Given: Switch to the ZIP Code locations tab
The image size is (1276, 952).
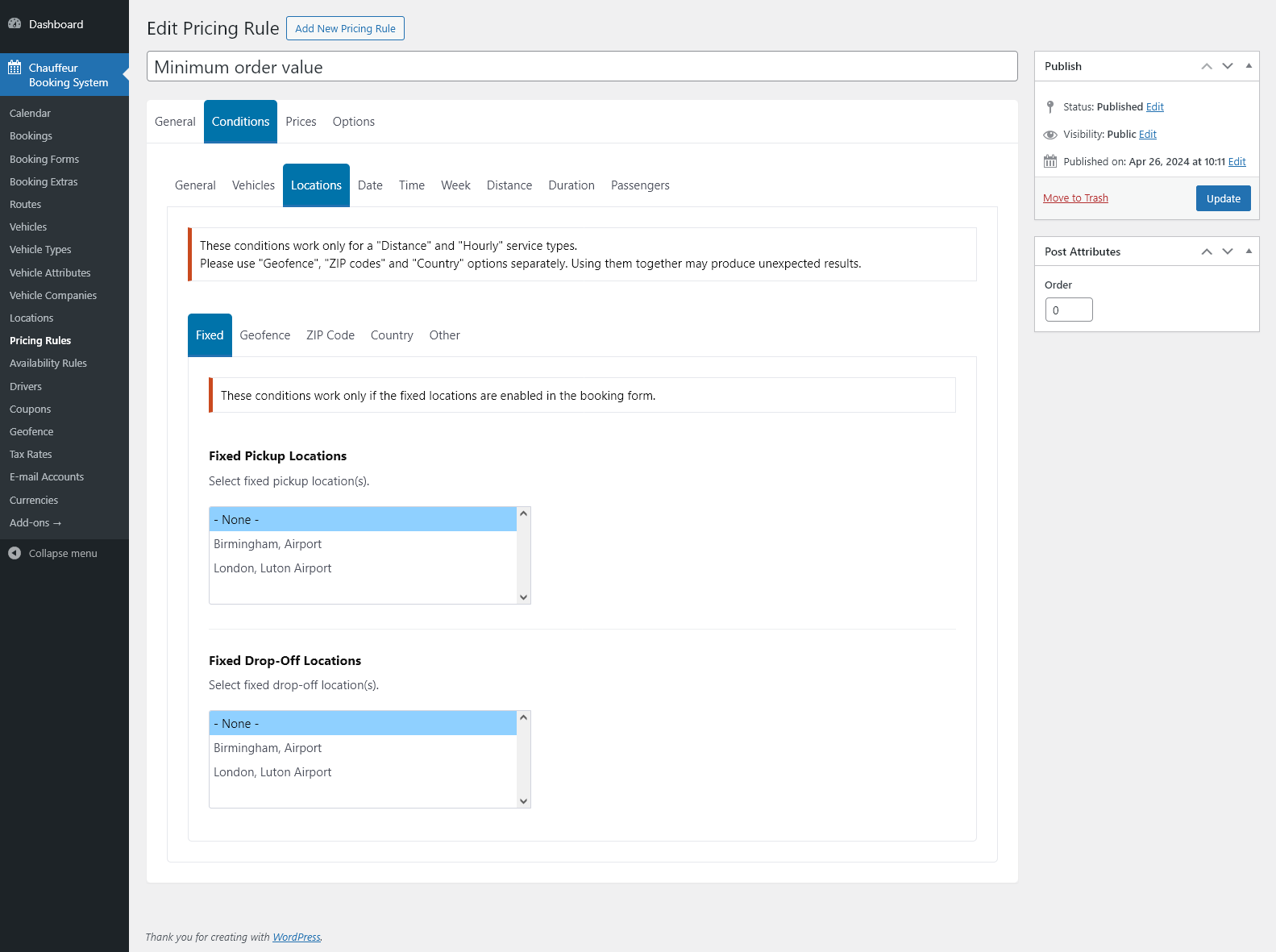Looking at the screenshot, I should [x=330, y=335].
